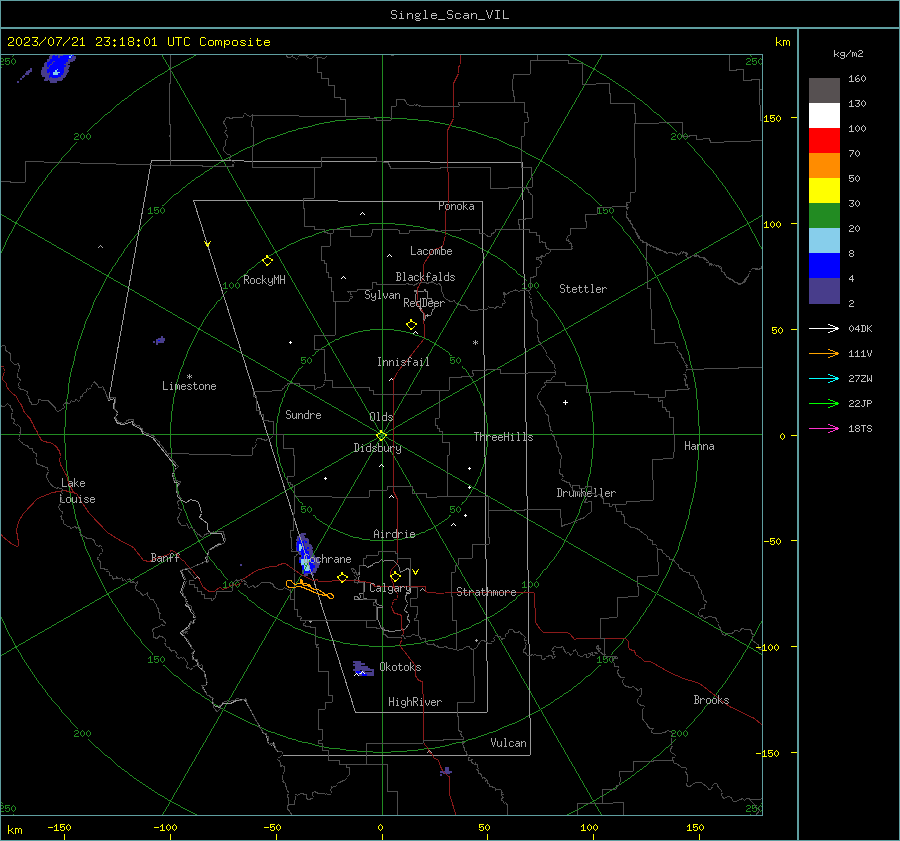This screenshot has width=900, height=841.
Task: Click the Okotoks city label
Action: [400, 667]
